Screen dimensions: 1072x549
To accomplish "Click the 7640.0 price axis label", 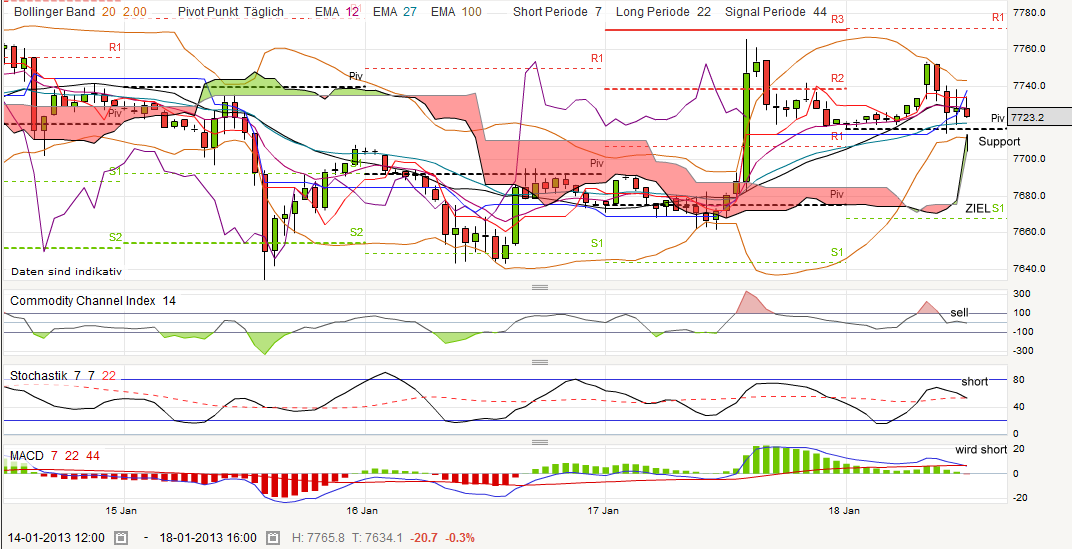I will click(x=1029, y=268).
